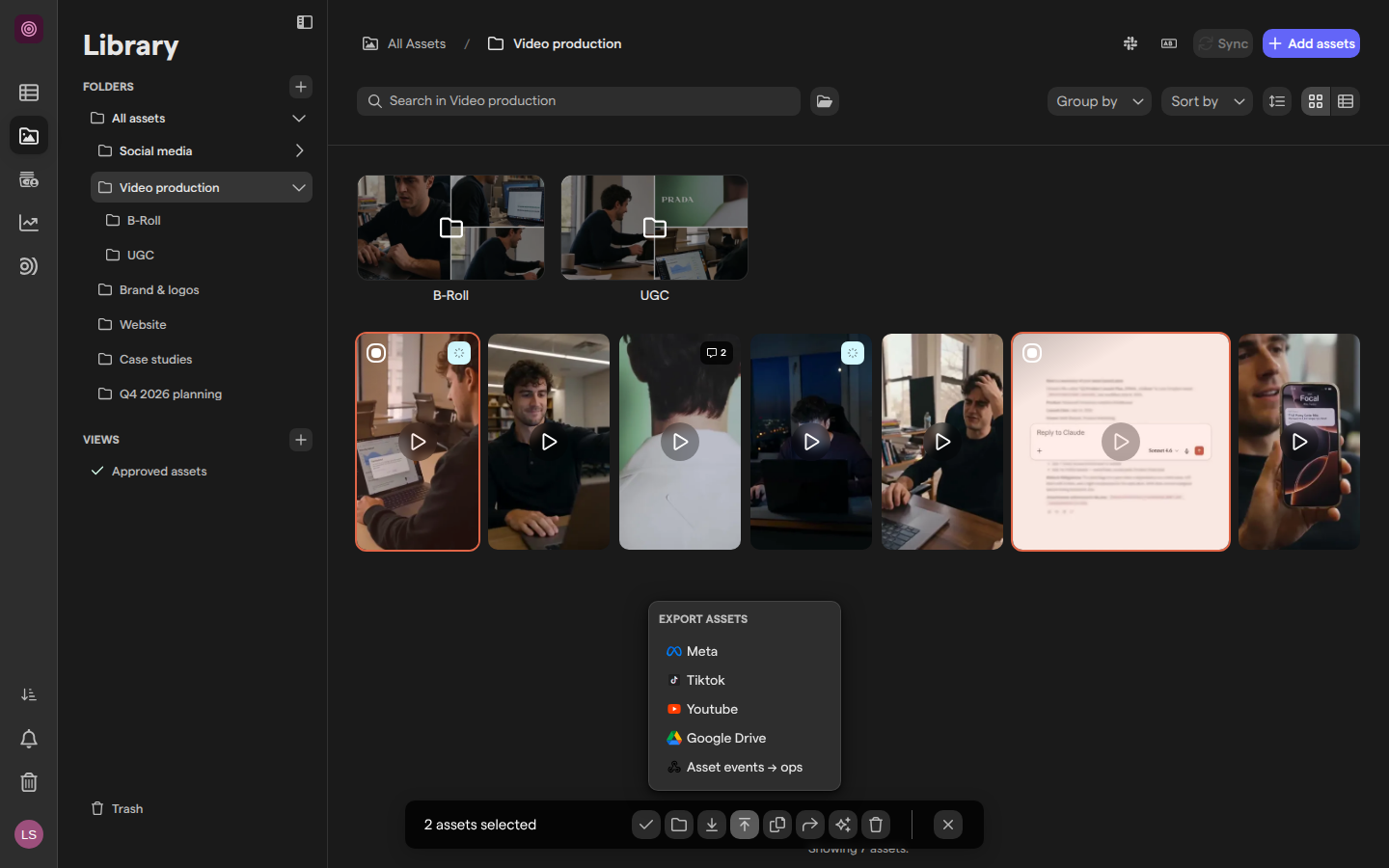Choose the Asset events → ops export

(745, 768)
